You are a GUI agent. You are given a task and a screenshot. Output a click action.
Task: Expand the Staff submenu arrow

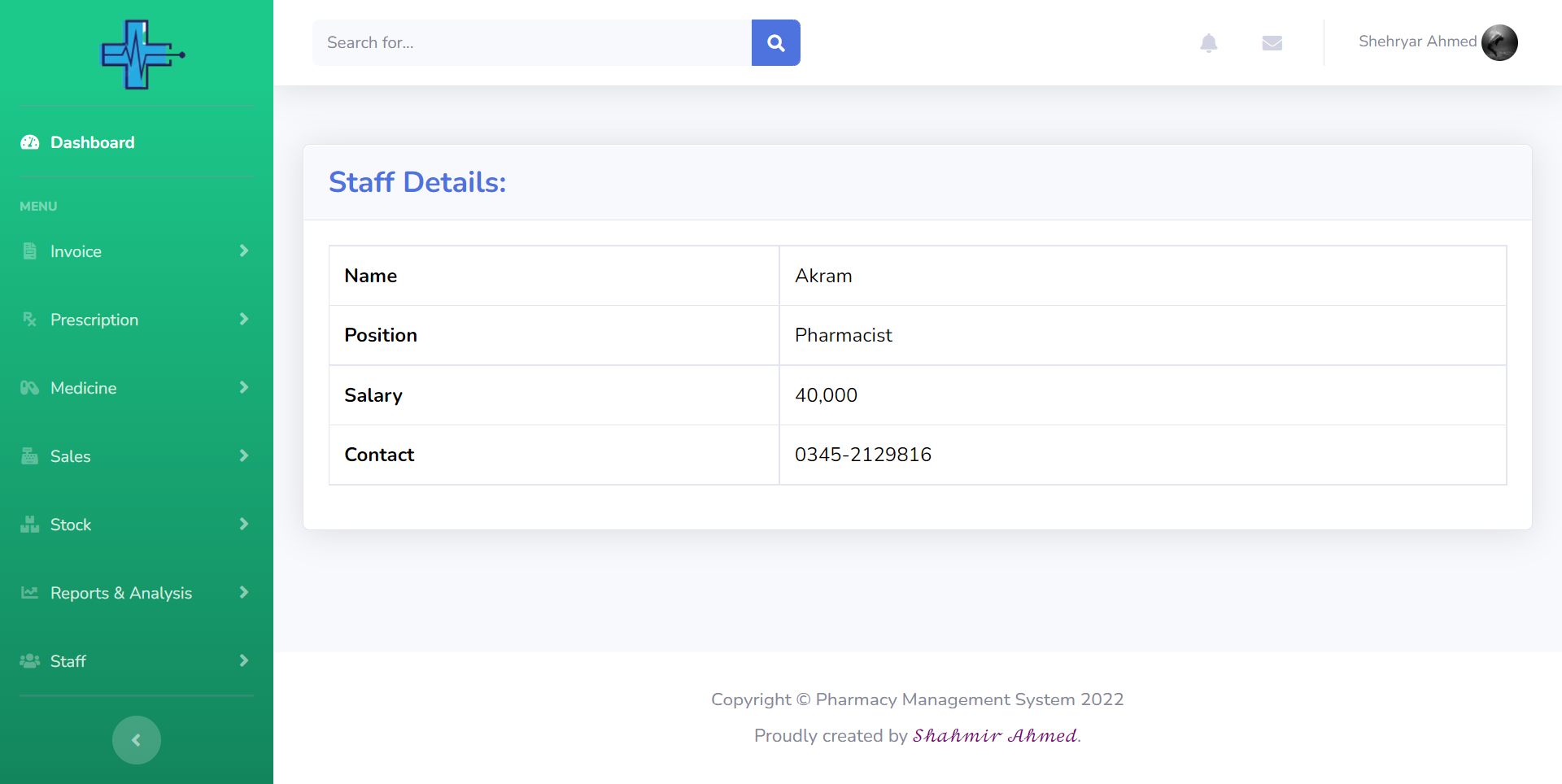(243, 661)
